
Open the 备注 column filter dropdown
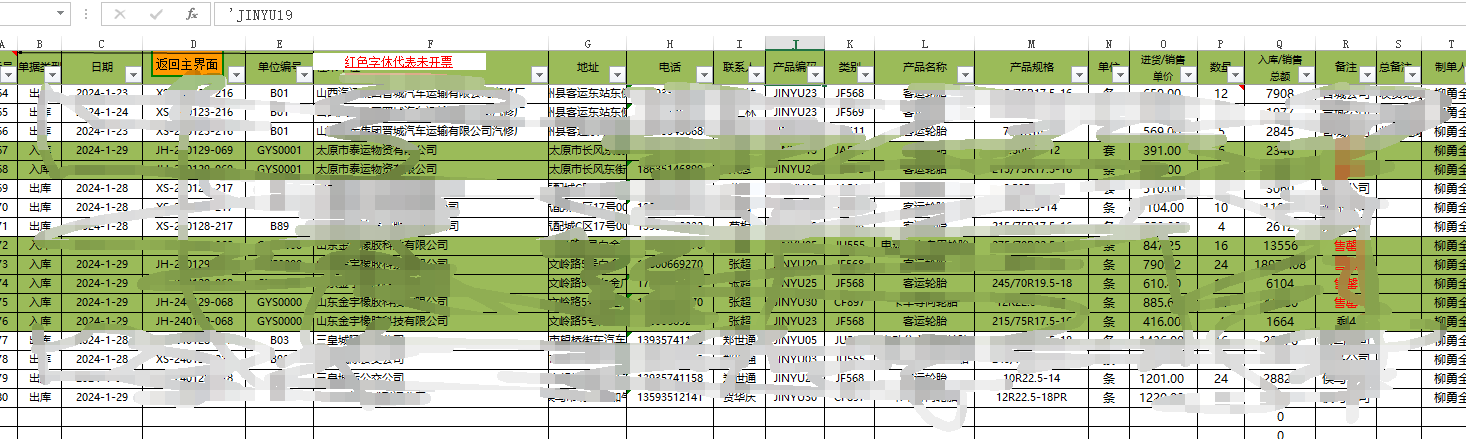pos(1366,74)
